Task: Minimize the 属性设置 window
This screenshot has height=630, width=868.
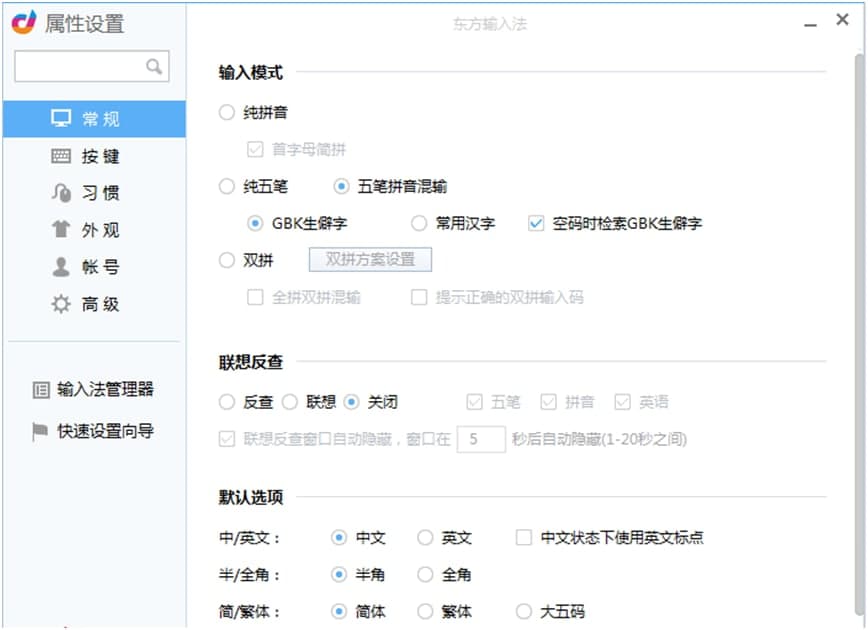Action: 808,21
